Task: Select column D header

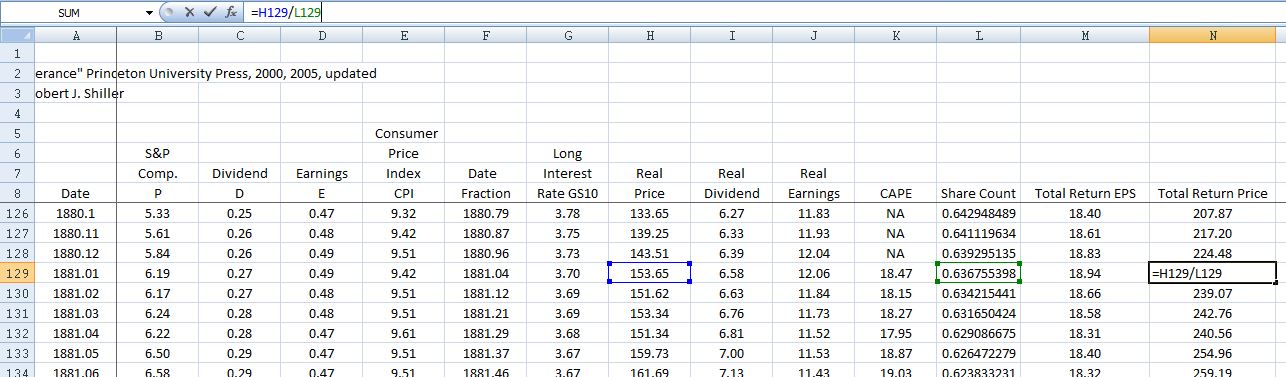Action: pyautogui.click(x=322, y=36)
